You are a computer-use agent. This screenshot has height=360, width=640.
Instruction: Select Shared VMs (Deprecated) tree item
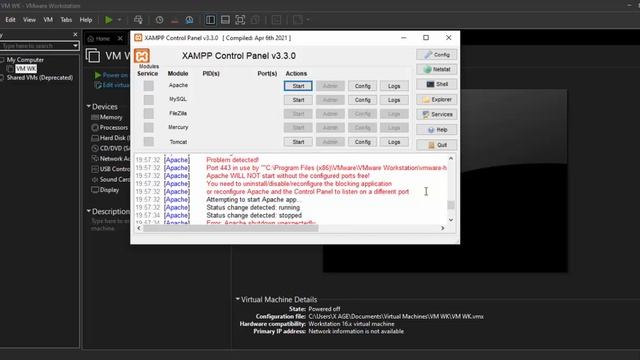(x=40, y=78)
